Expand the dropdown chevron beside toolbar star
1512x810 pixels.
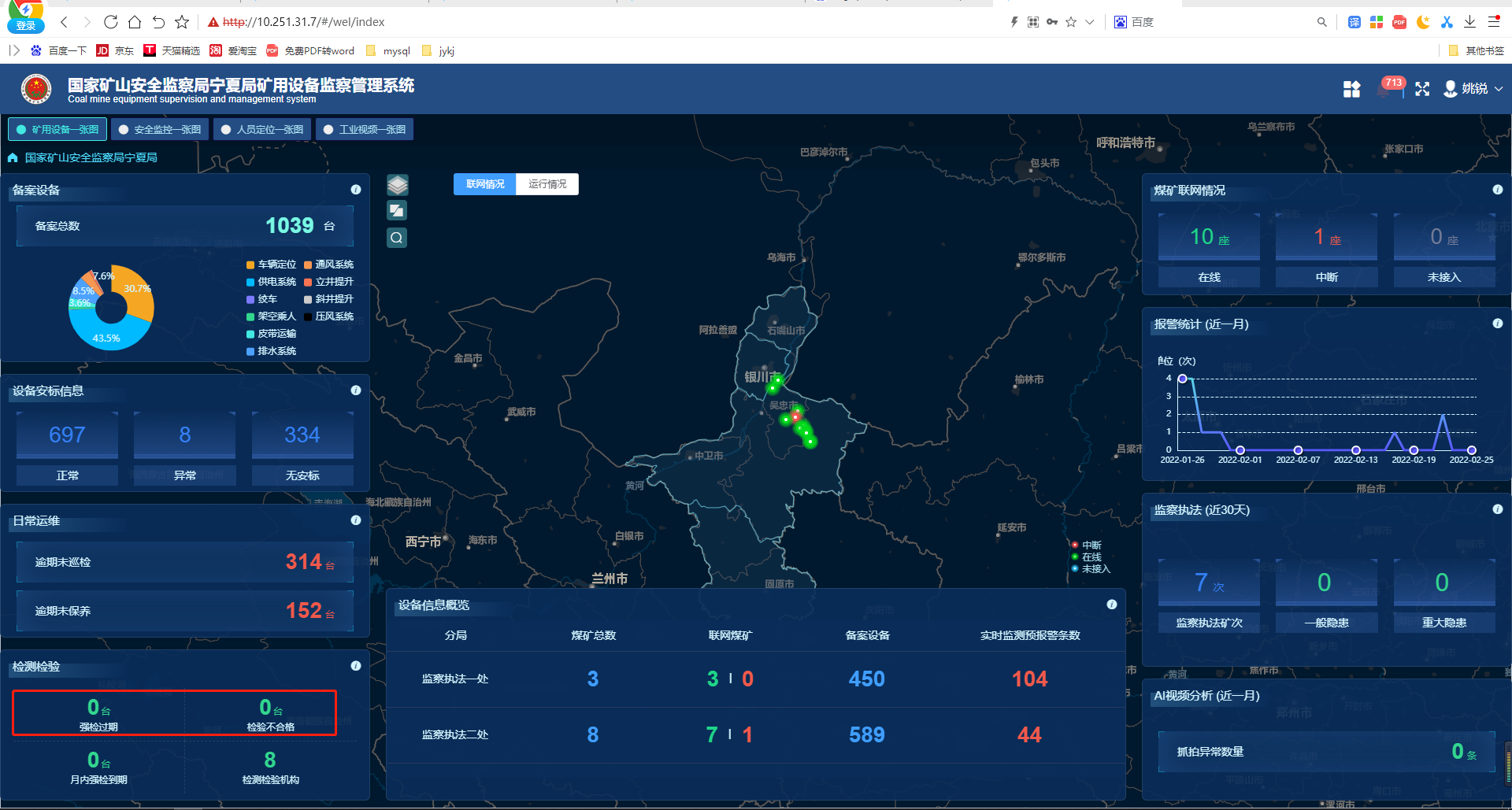(1090, 22)
